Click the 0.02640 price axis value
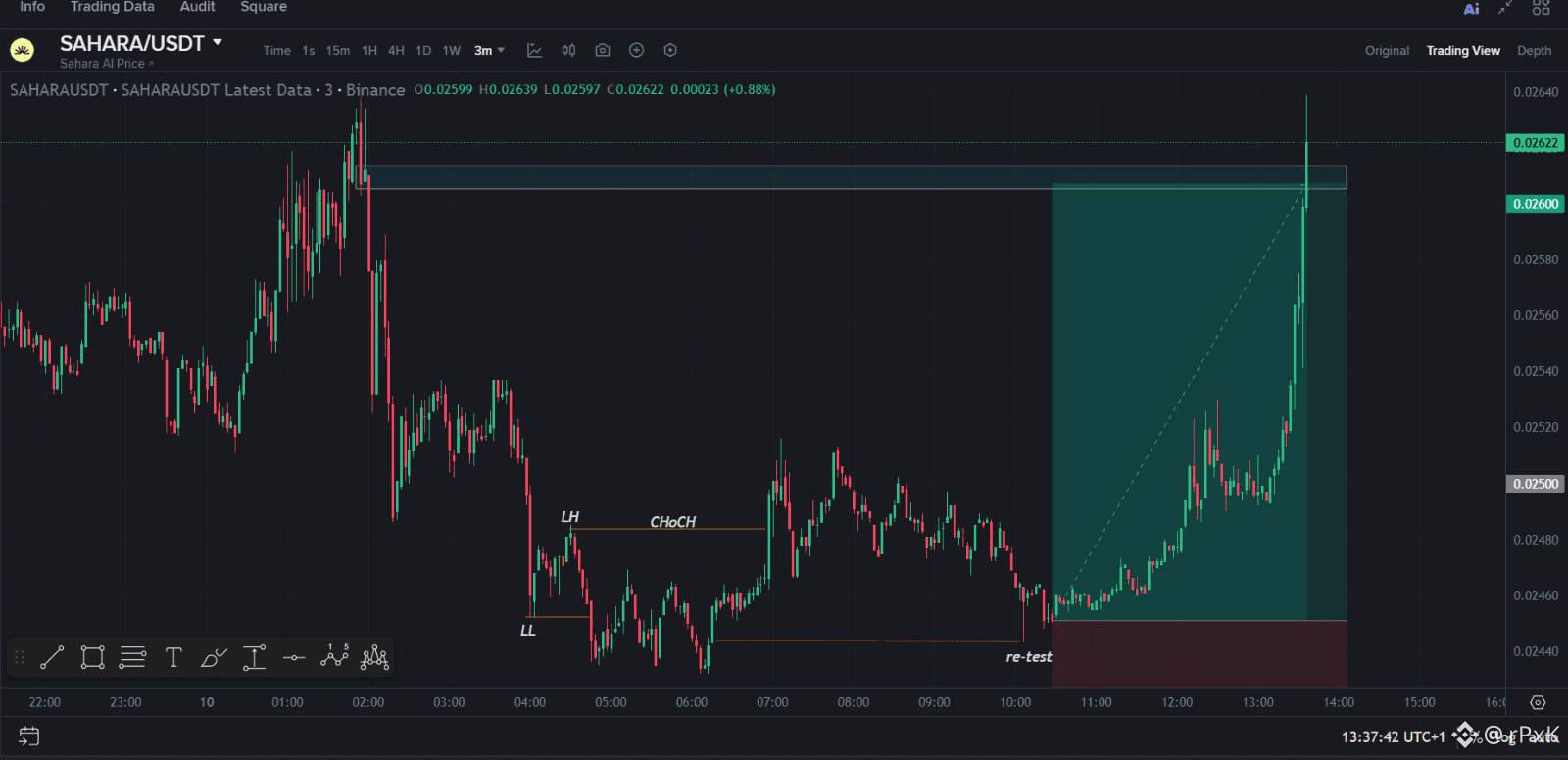The height and width of the screenshot is (760, 1568). coord(1535,92)
